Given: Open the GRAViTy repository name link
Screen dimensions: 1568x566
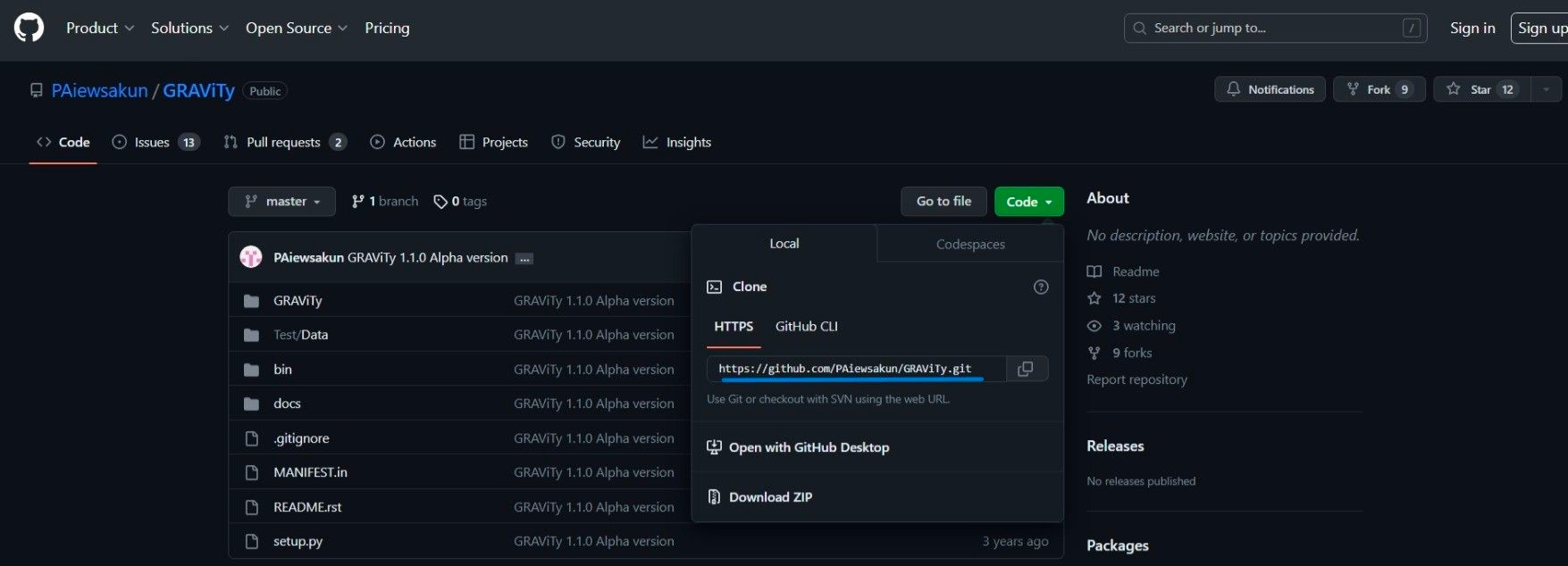Looking at the screenshot, I should (198, 90).
